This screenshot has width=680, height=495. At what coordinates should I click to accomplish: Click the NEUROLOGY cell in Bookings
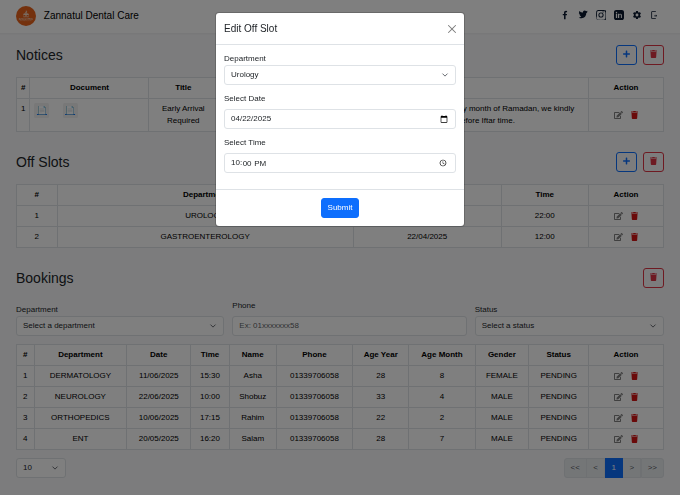[x=80, y=397]
